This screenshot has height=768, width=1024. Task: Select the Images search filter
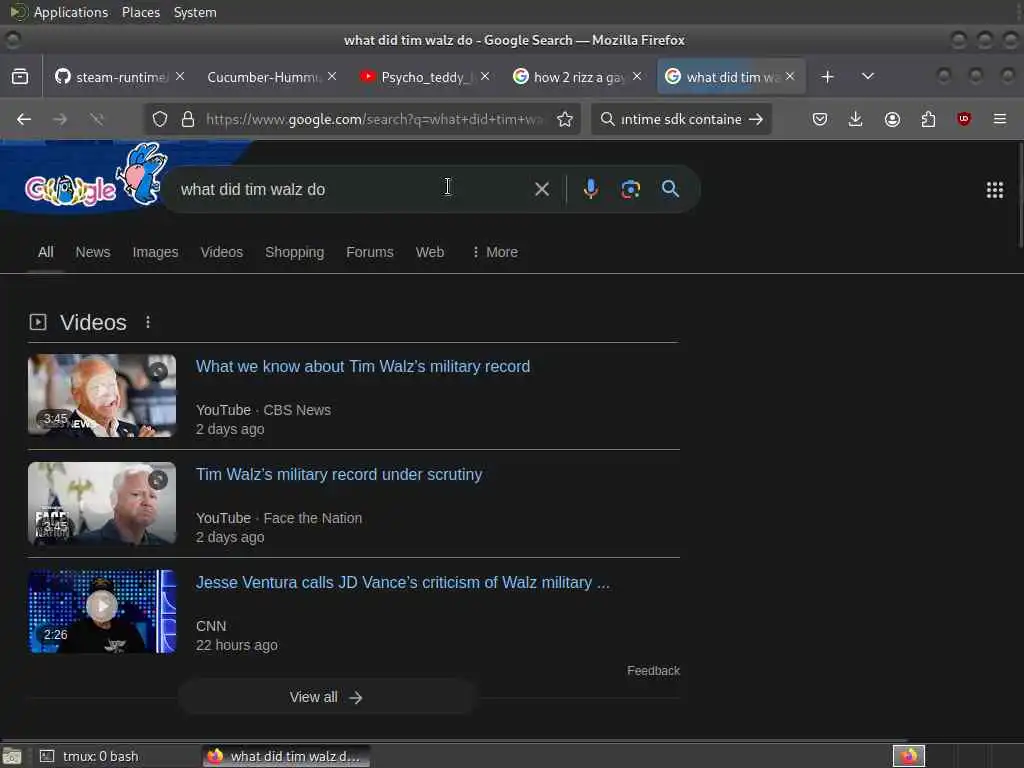(155, 252)
